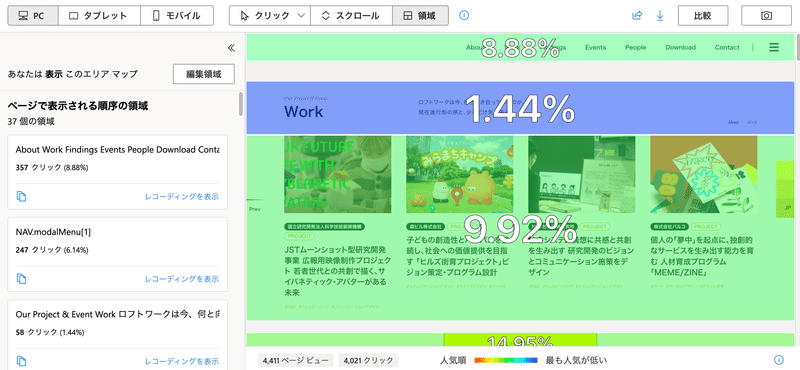The width and height of the screenshot is (800, 370).
Task: Click the camera screenshot button
Action: click(x=766, y=16)
